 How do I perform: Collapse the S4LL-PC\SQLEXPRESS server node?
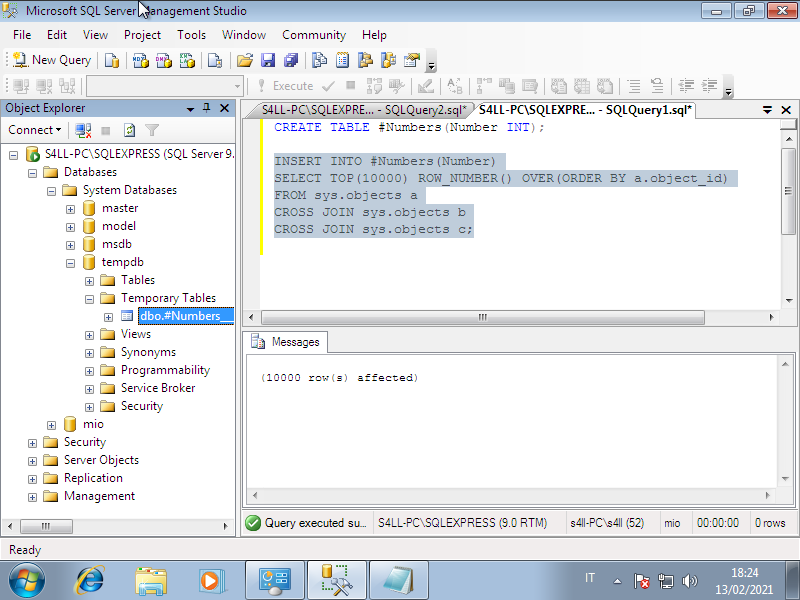(14, 155)
